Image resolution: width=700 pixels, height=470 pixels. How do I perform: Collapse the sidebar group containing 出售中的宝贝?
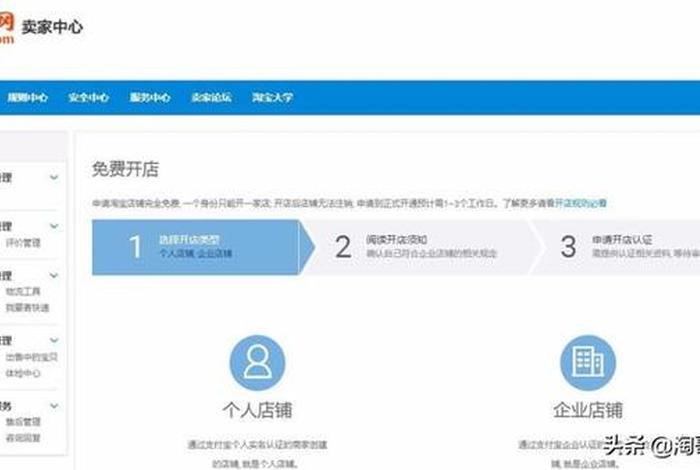[54, 340]
